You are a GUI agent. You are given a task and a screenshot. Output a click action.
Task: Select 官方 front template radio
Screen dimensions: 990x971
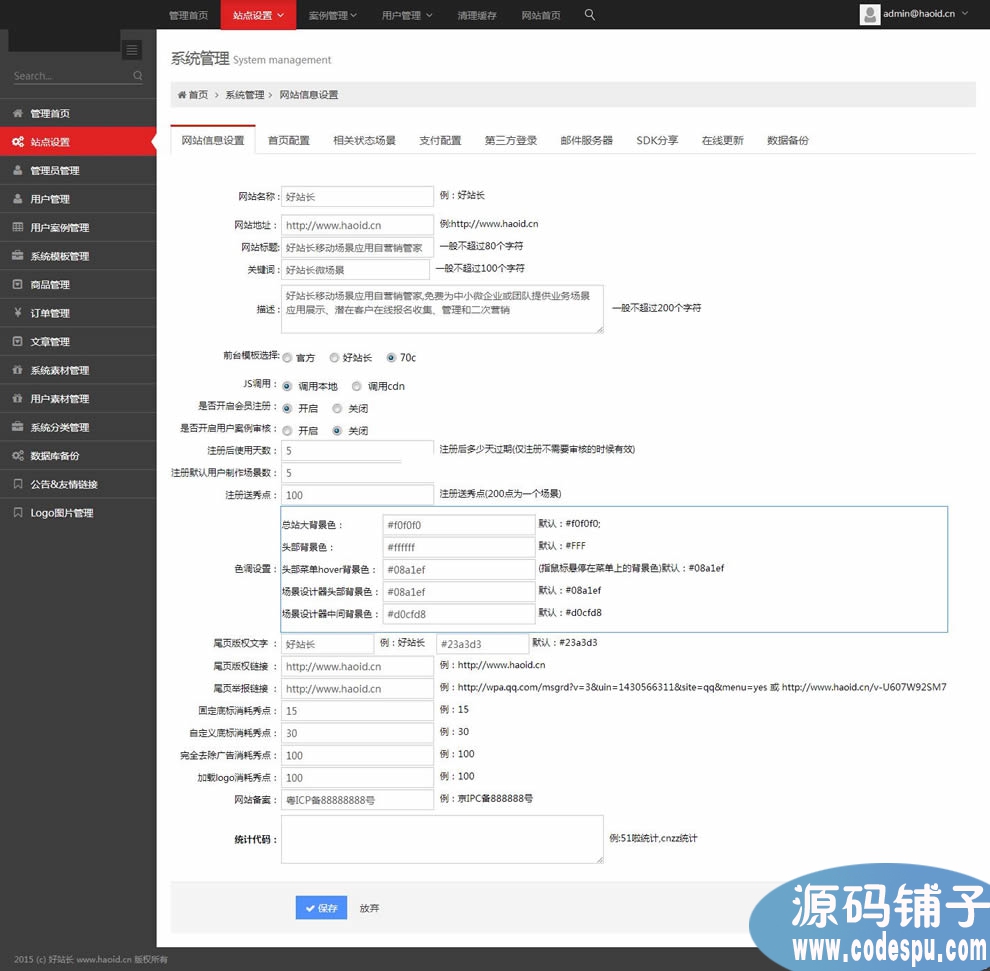[x=287, y=358]
